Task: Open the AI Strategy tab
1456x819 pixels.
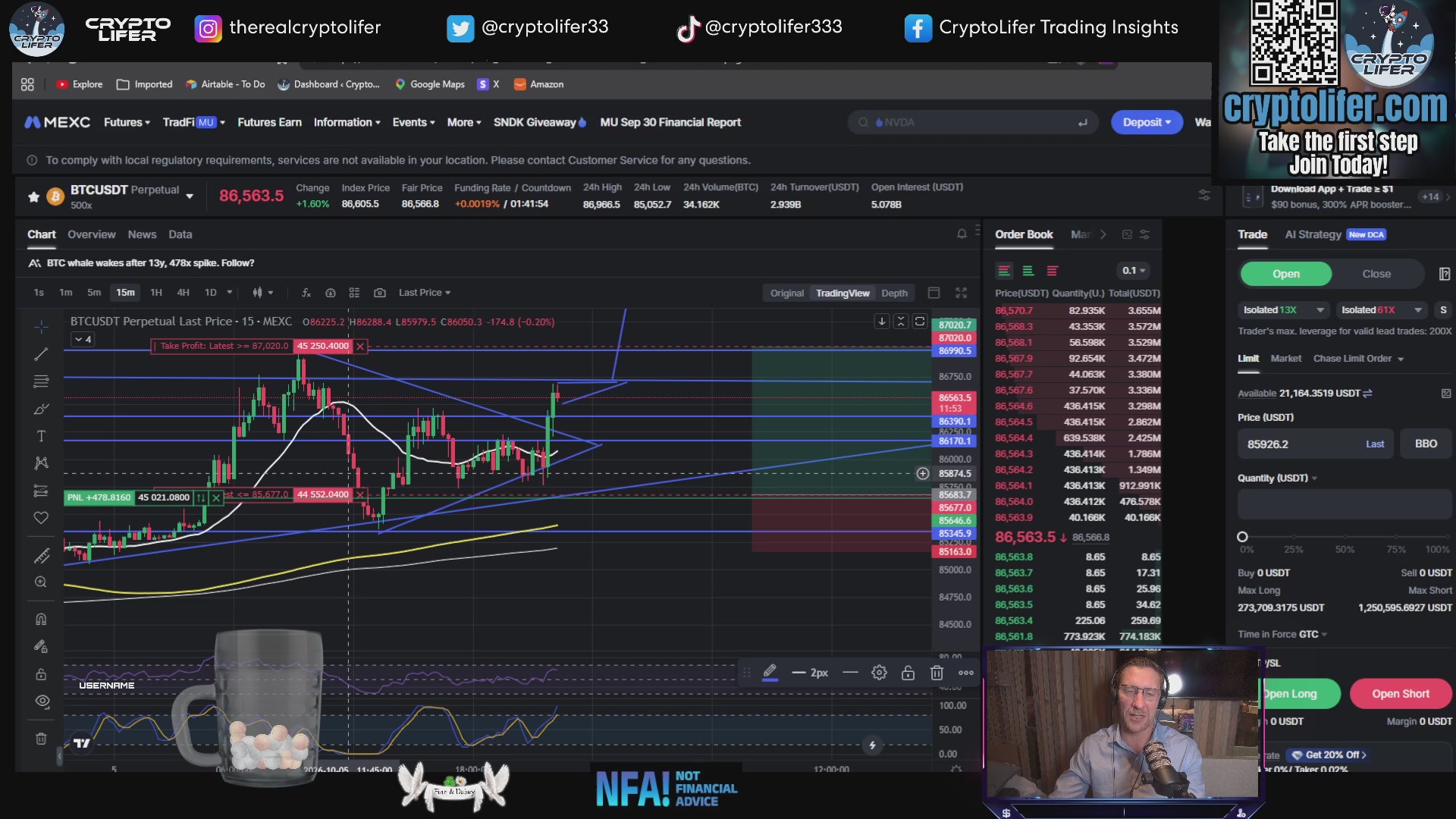Action: coord(1313,234)
